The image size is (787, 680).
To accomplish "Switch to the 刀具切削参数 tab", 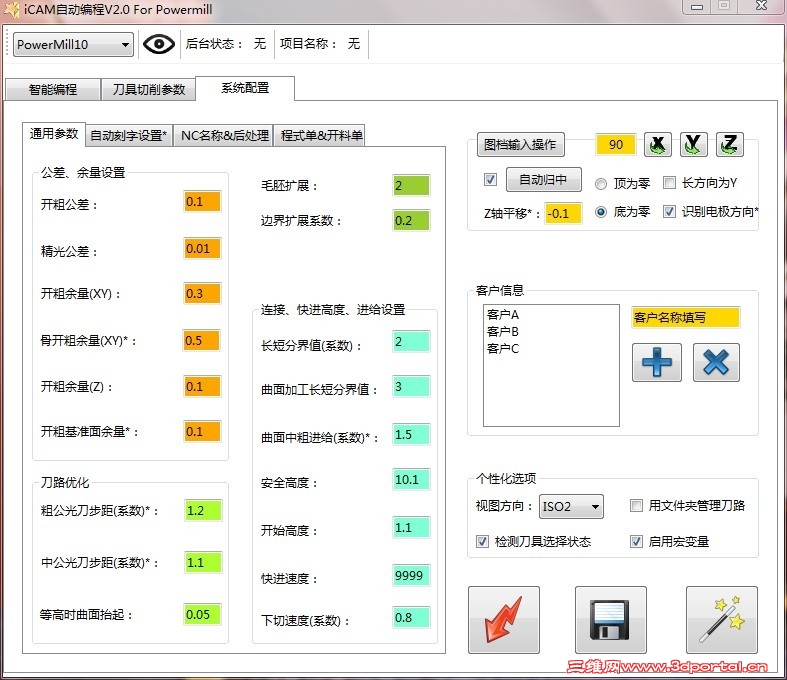I will tap(149, 89).
